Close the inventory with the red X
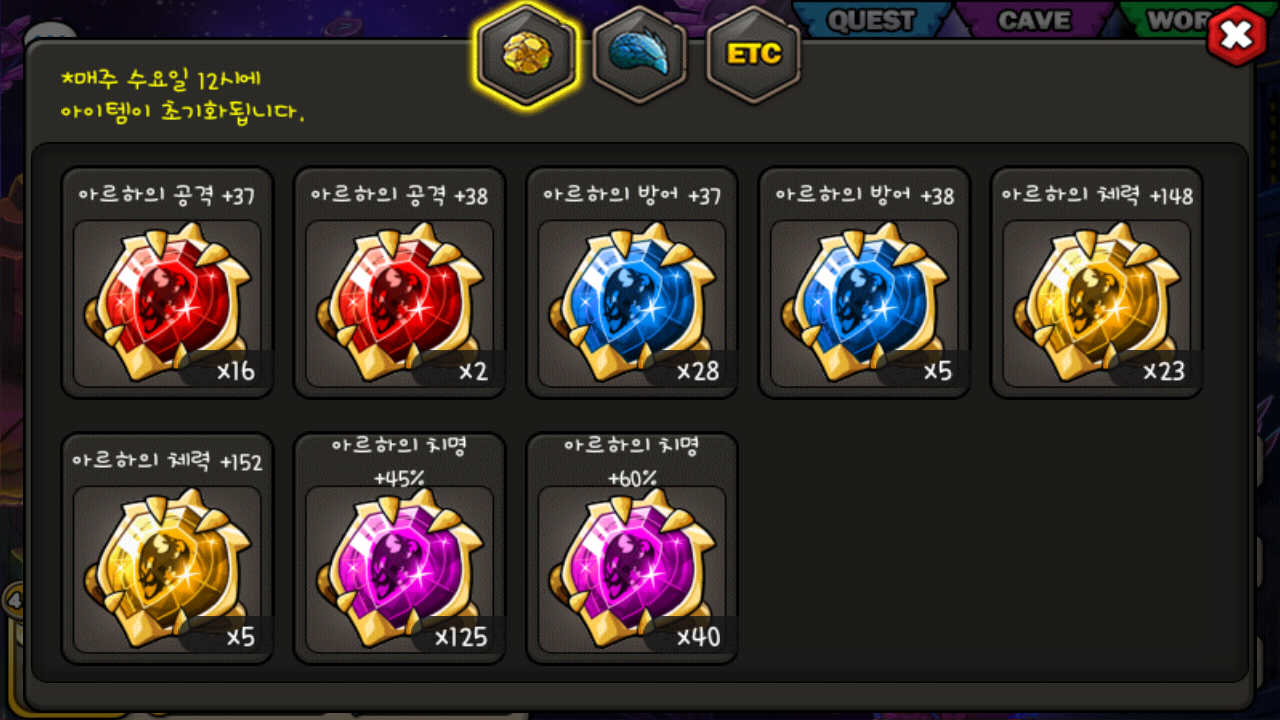 (x=1238, y=36)
